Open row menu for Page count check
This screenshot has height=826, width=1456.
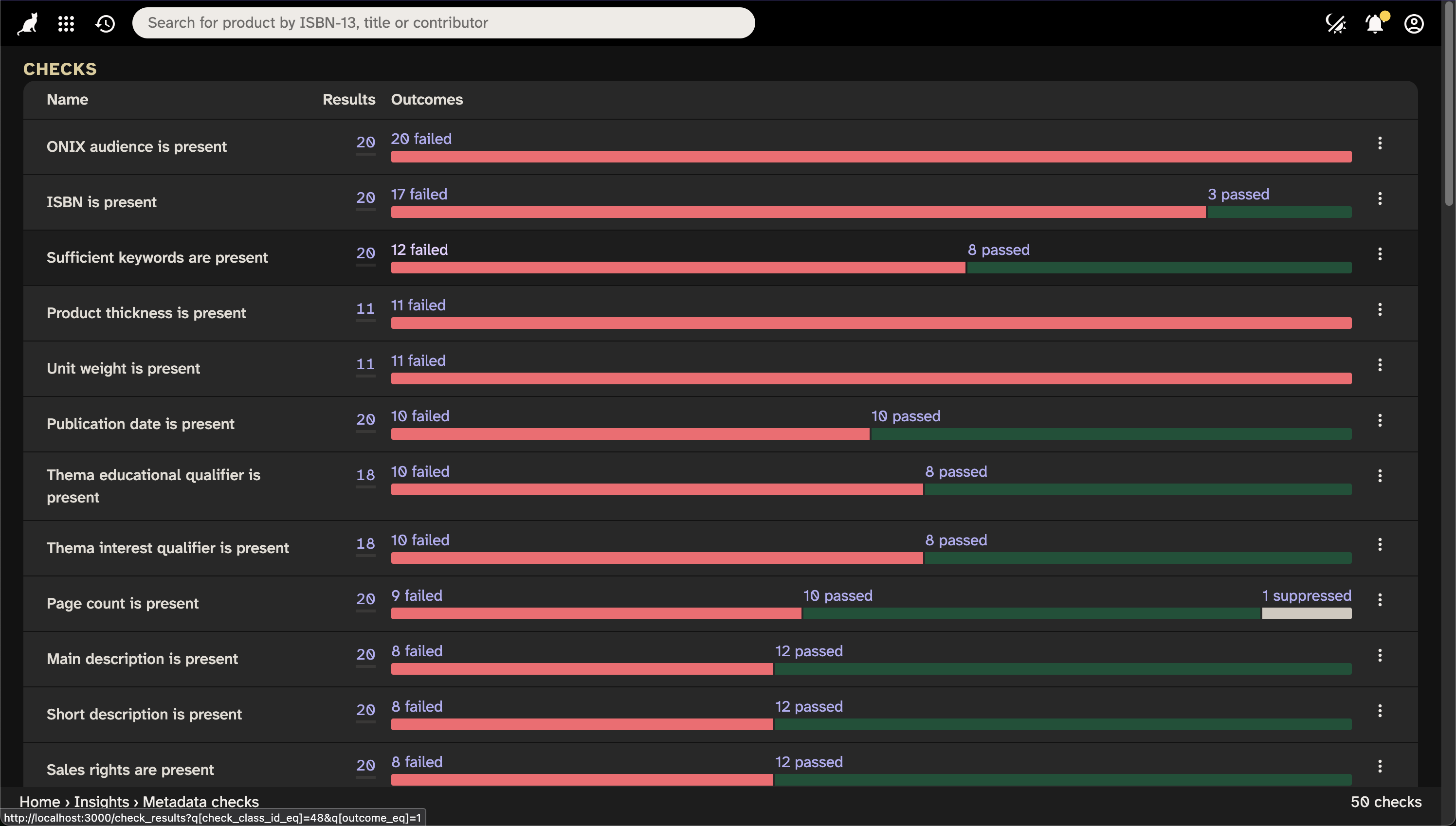[x=1380, y=599]
